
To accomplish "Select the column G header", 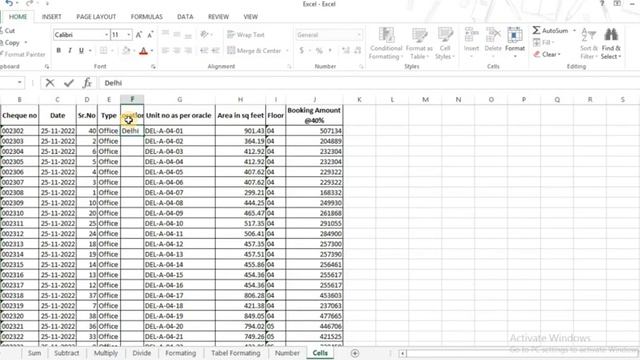I will (x=180, y=100).
